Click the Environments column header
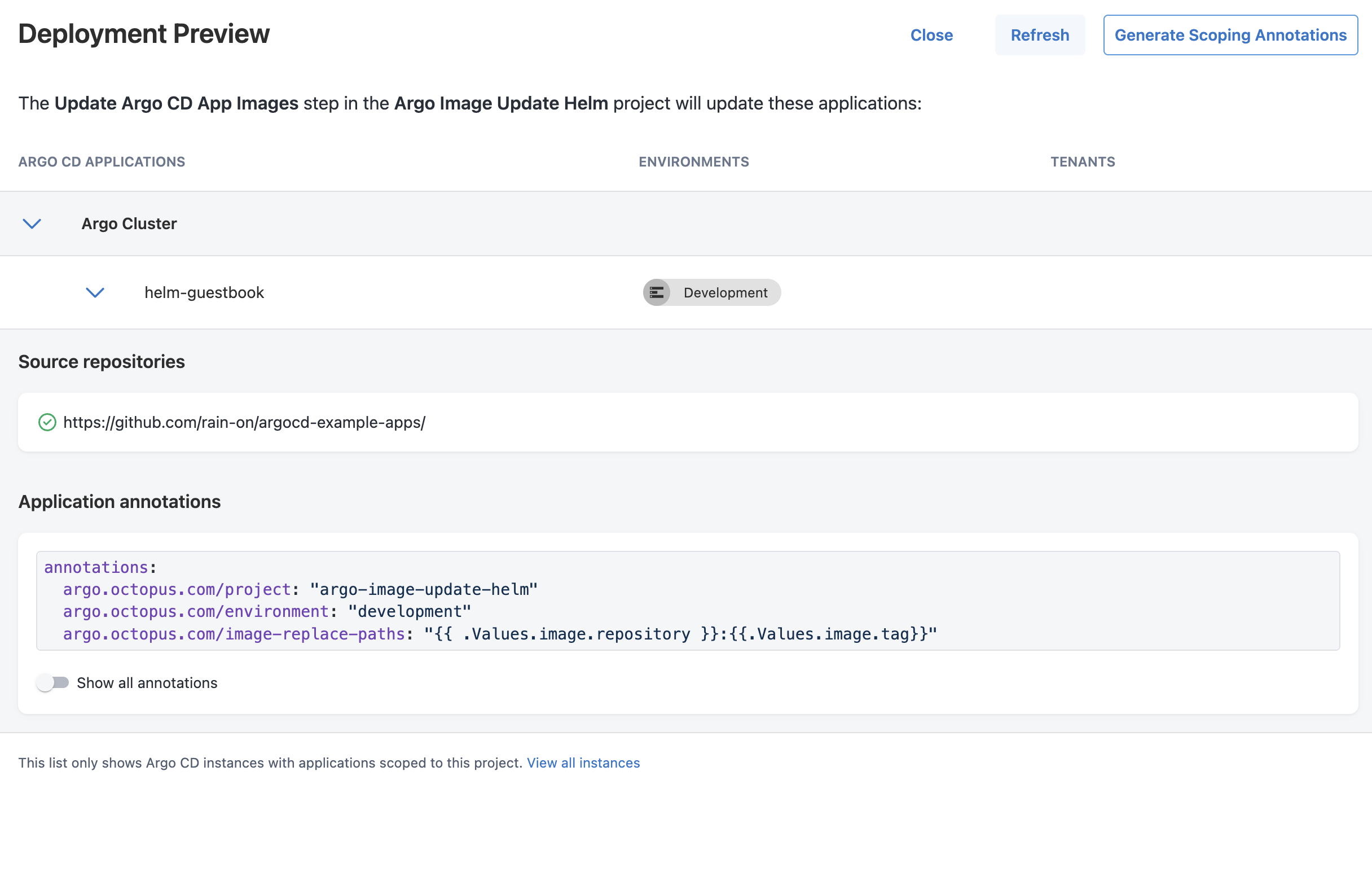The height and width of the screenshot is (885, 1372). [x=693, y=161]
